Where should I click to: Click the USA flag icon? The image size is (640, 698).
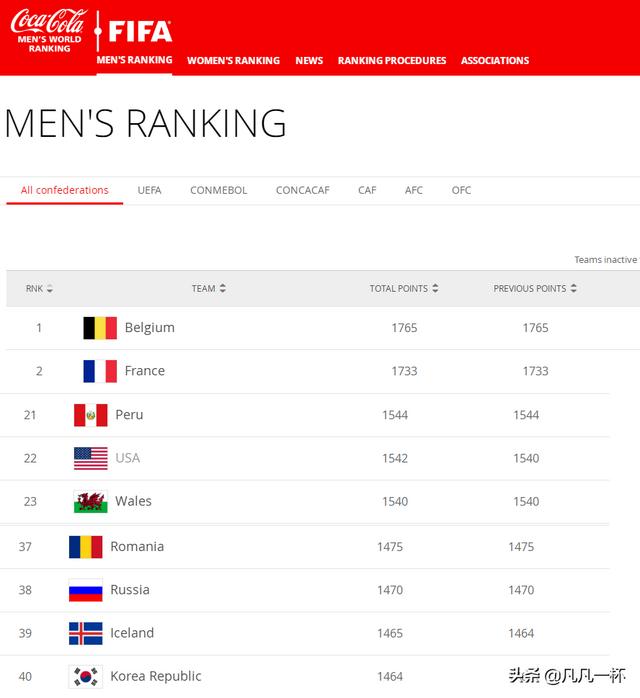(x=91, y=458)
